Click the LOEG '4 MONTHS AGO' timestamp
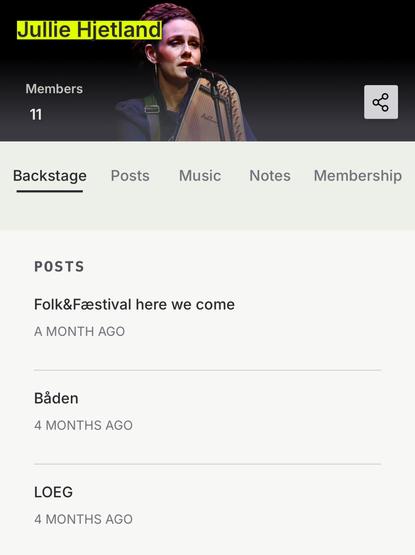This screenshot has width=415, height=555. [83, 519]
